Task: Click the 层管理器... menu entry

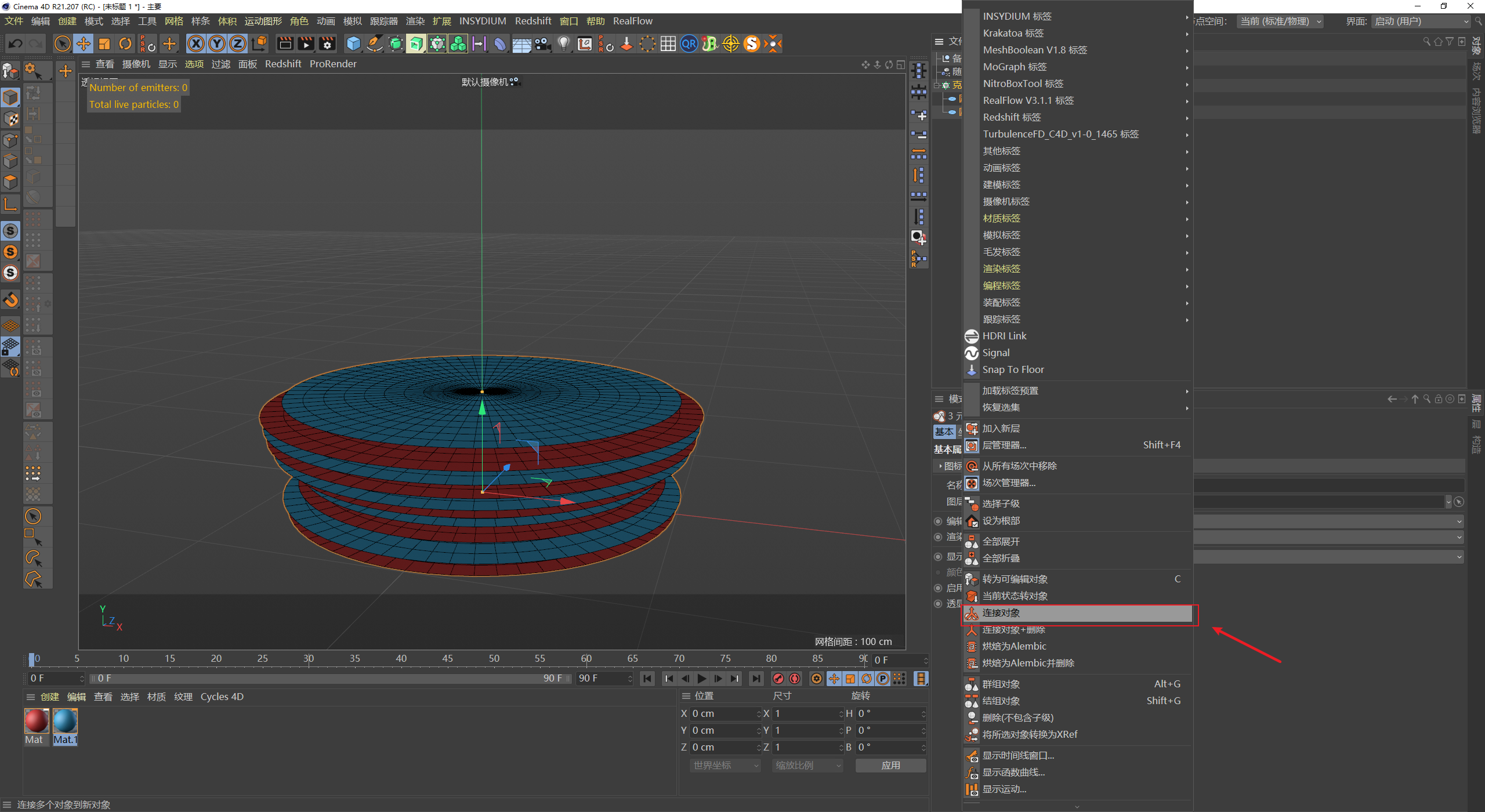Action: 1078,445
